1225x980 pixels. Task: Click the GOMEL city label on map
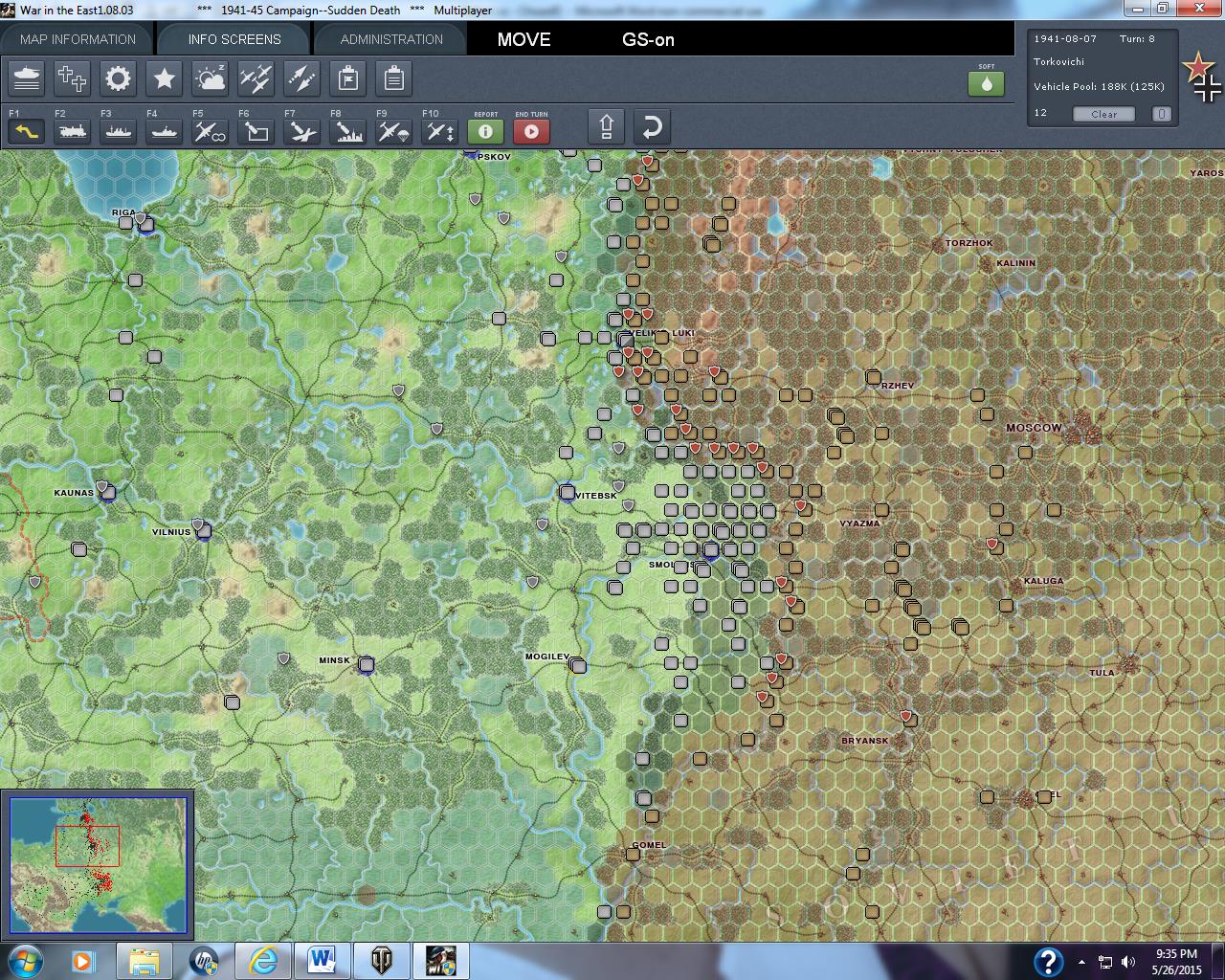[x=649, y=845]
